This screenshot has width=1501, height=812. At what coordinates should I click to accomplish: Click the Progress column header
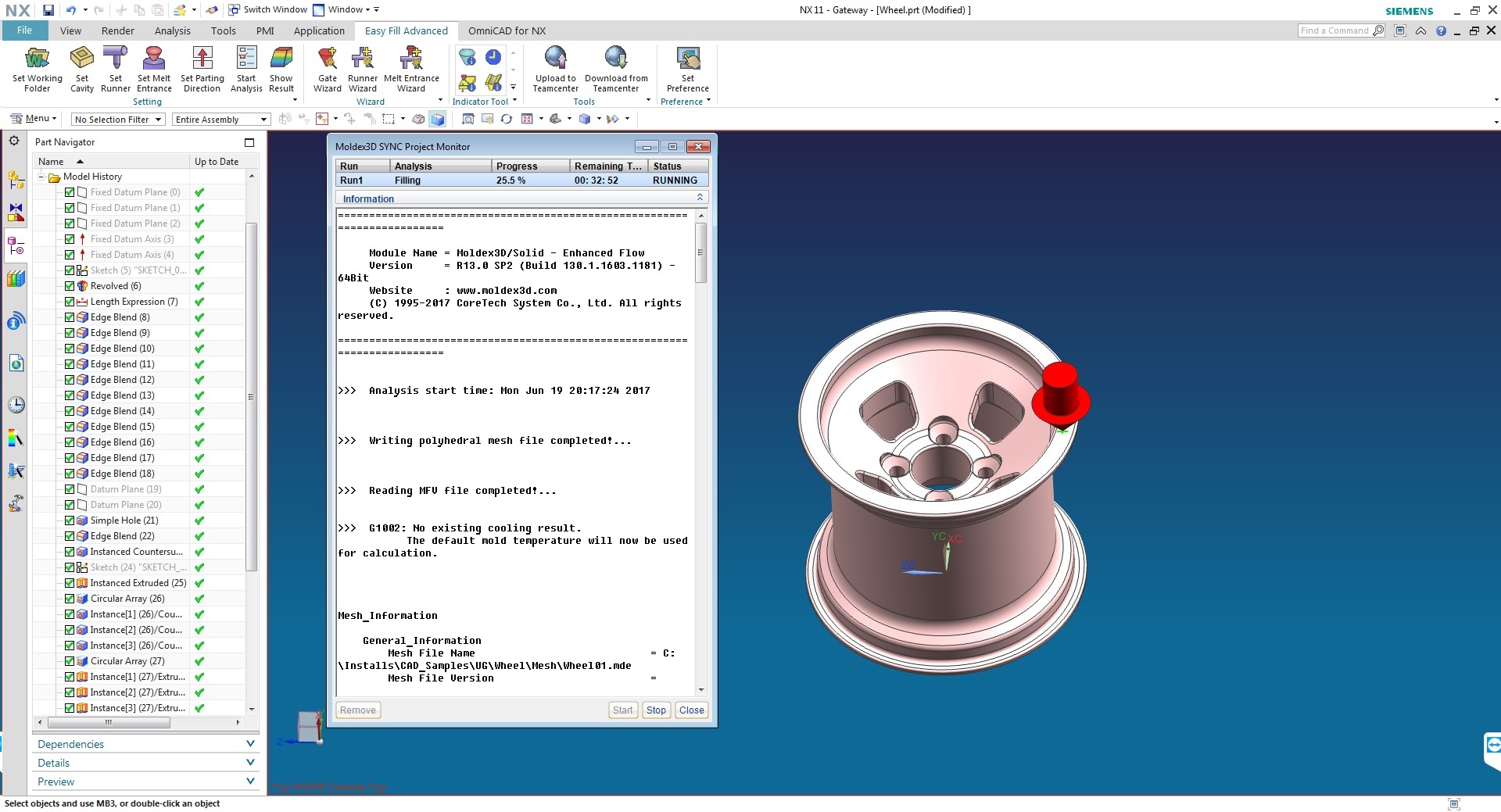[531, 166]
